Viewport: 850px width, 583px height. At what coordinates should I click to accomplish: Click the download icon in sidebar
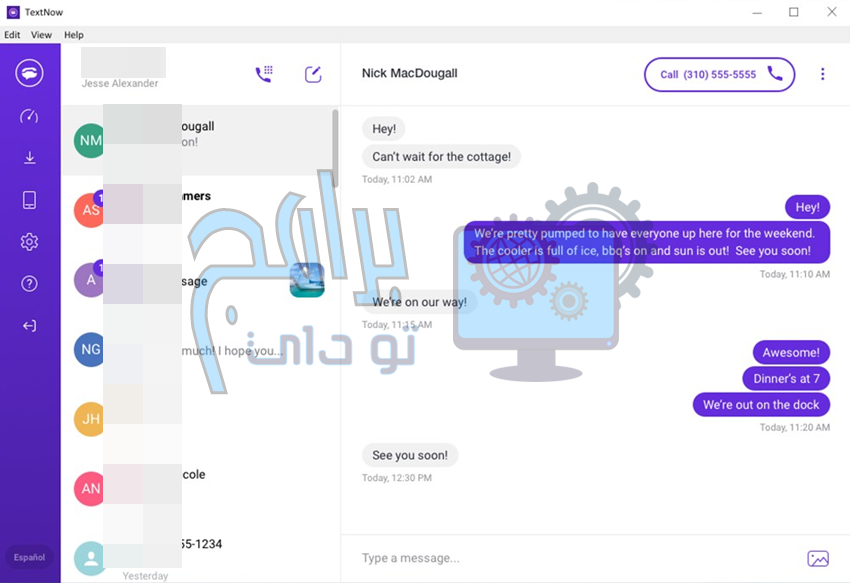tap(30, 158)
